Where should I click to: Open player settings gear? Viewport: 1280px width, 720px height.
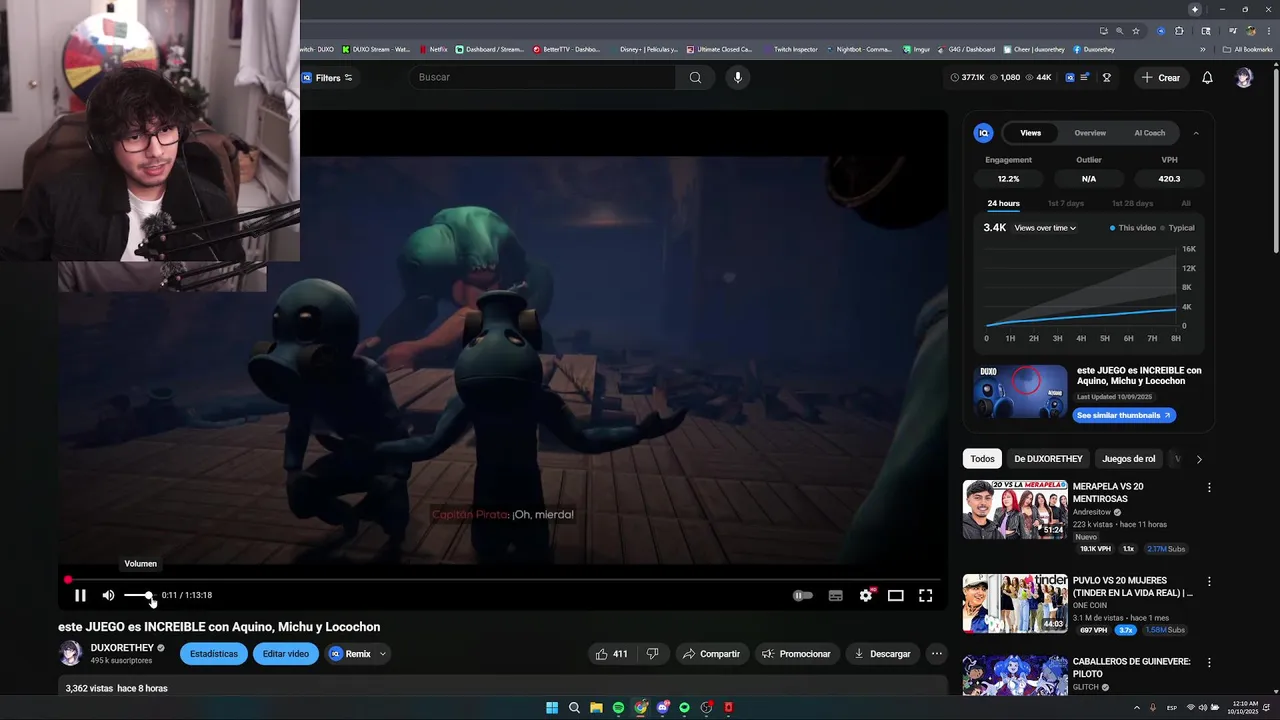pyautogui.click(x=866, y=595)
